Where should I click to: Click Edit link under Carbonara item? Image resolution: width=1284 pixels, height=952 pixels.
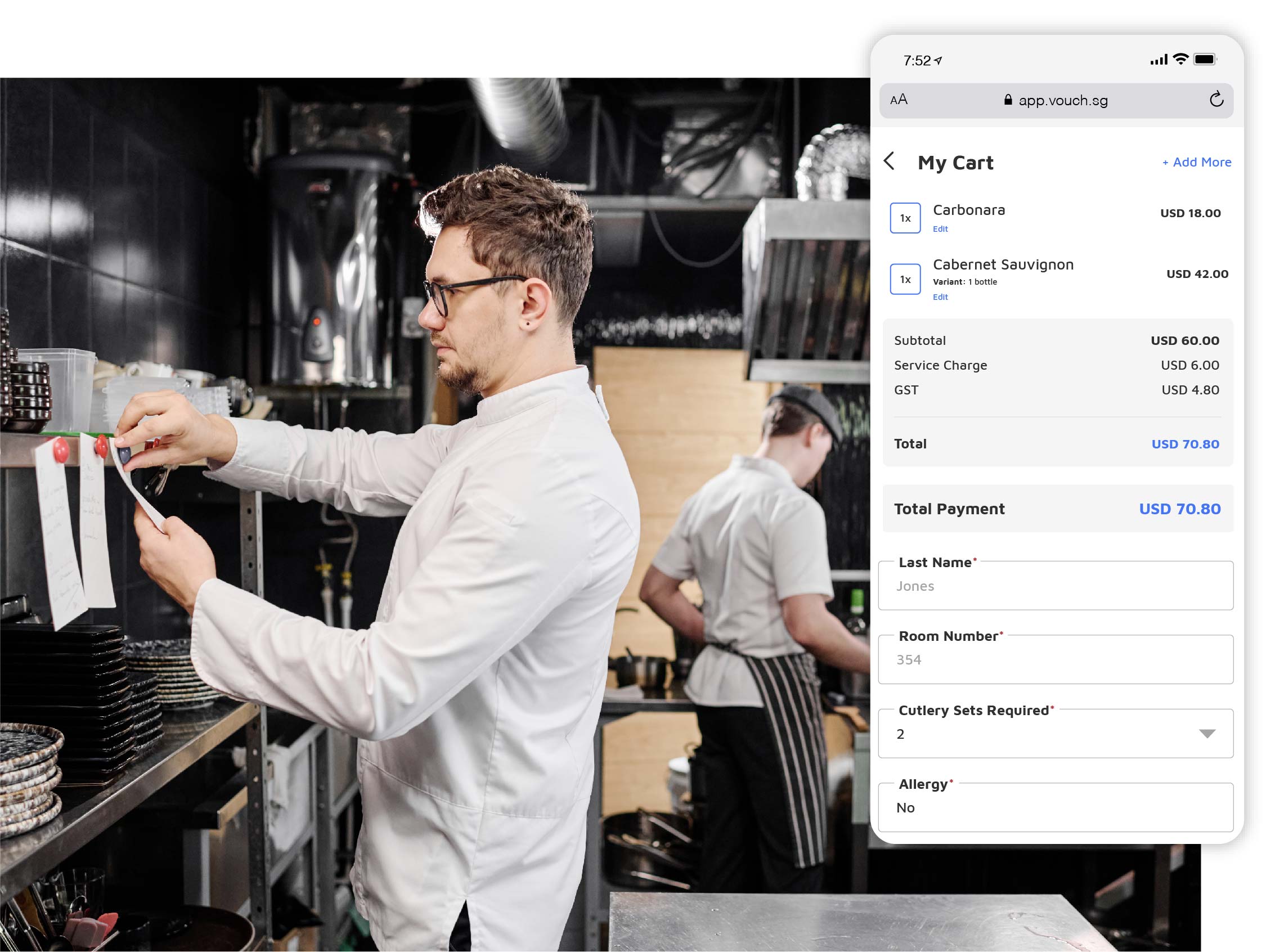939,229
